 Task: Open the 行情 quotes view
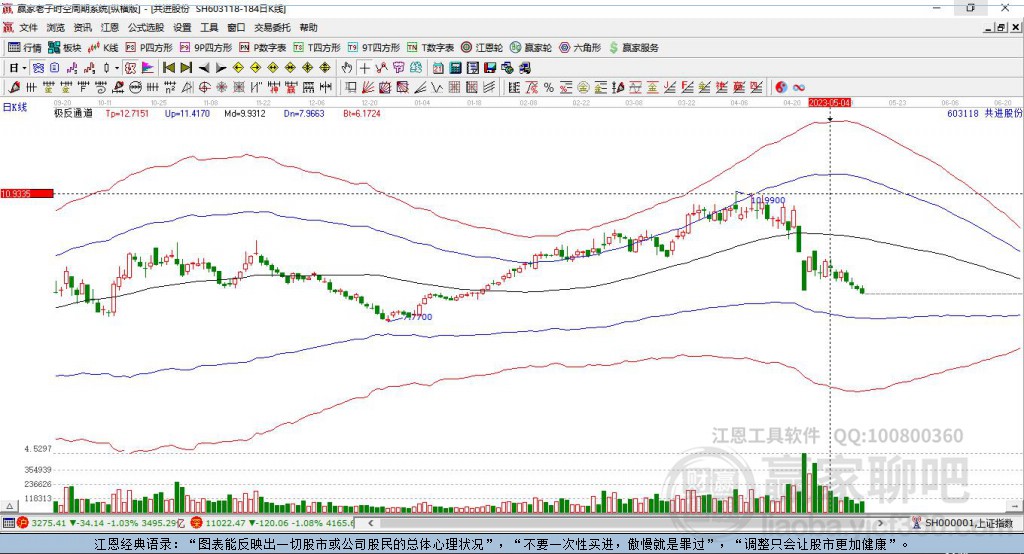25,48
